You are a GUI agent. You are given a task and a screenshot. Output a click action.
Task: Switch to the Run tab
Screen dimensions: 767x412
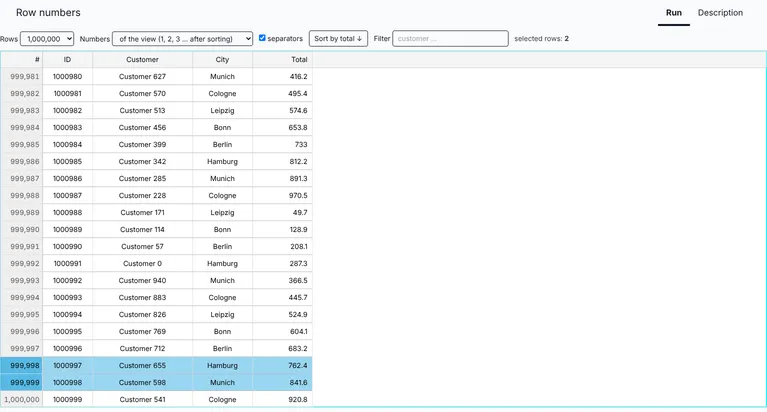coord(674,13)
